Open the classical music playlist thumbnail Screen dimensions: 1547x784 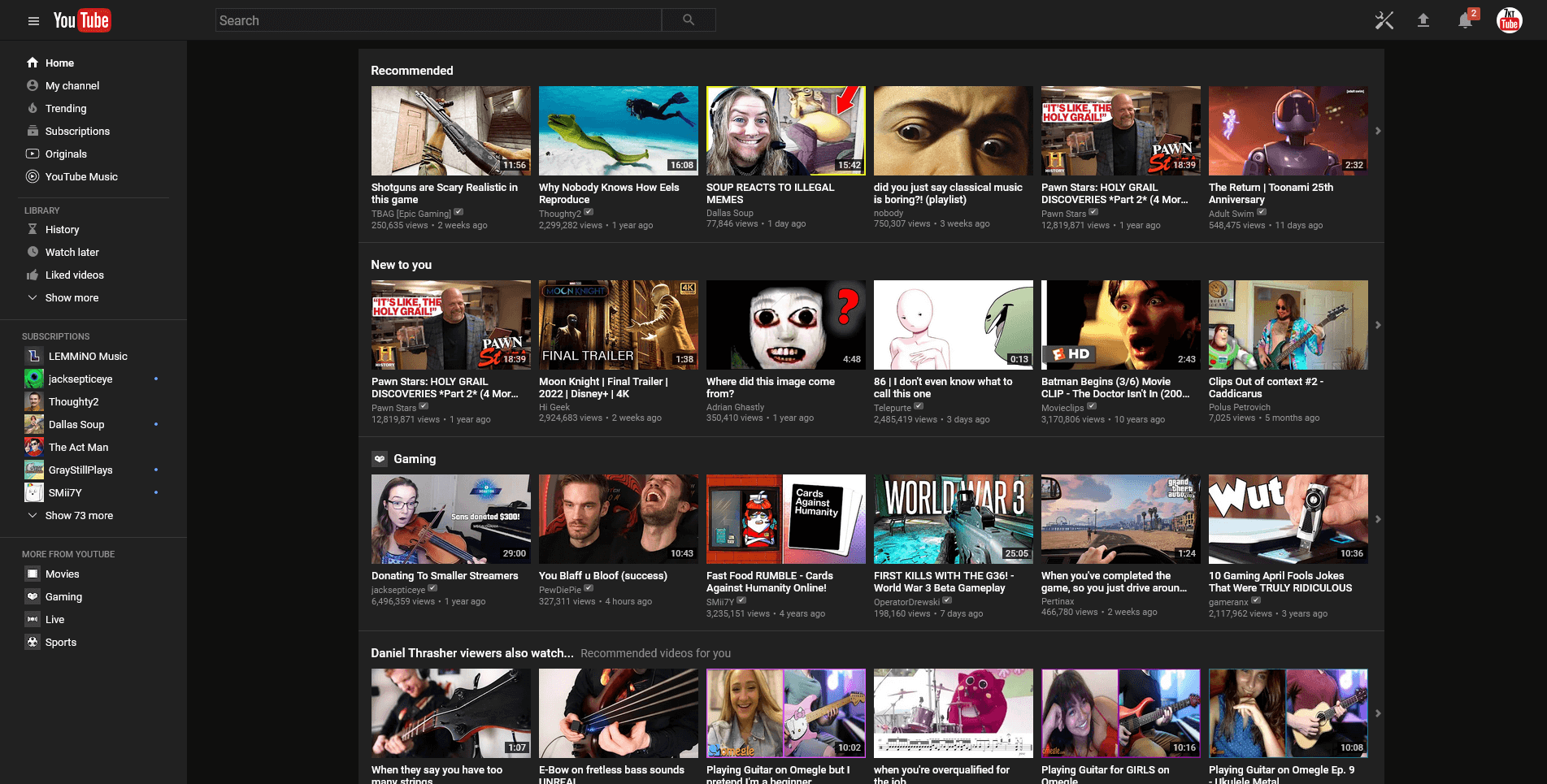[953, 131]
